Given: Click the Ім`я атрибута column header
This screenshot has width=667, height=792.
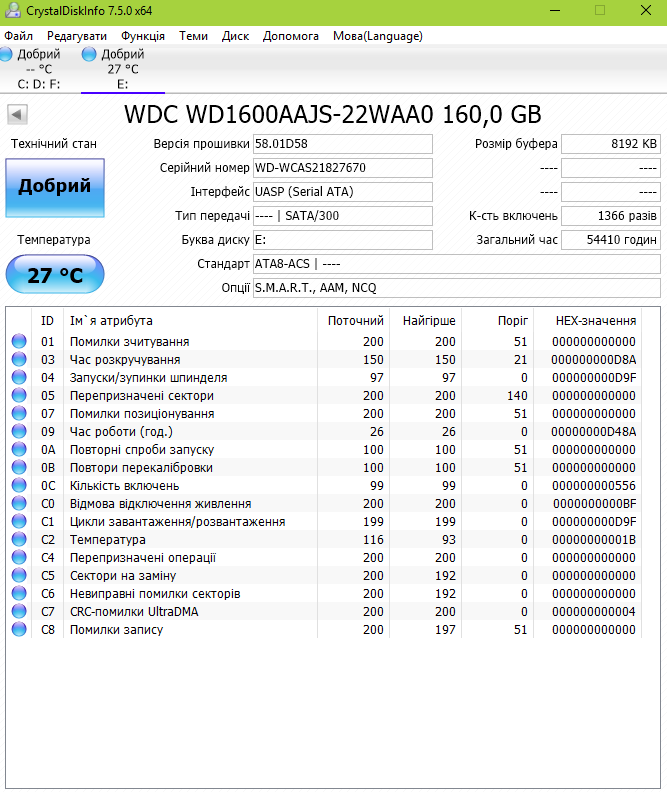Looking at the screenshot, I should click(190, 321).
